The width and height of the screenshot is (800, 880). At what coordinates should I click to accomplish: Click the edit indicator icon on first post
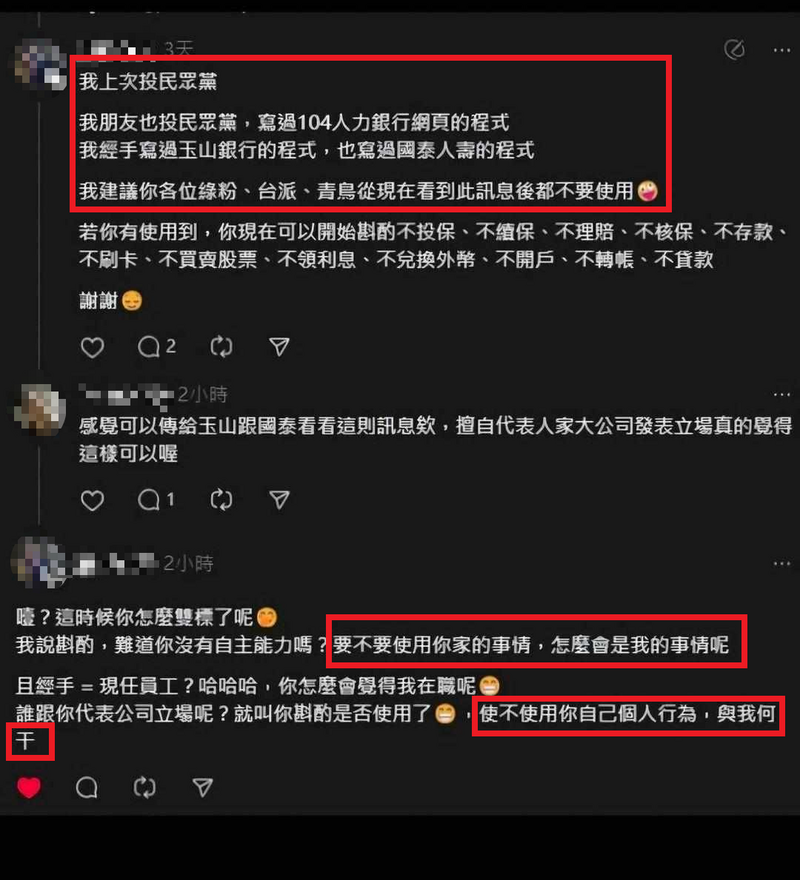734,50
